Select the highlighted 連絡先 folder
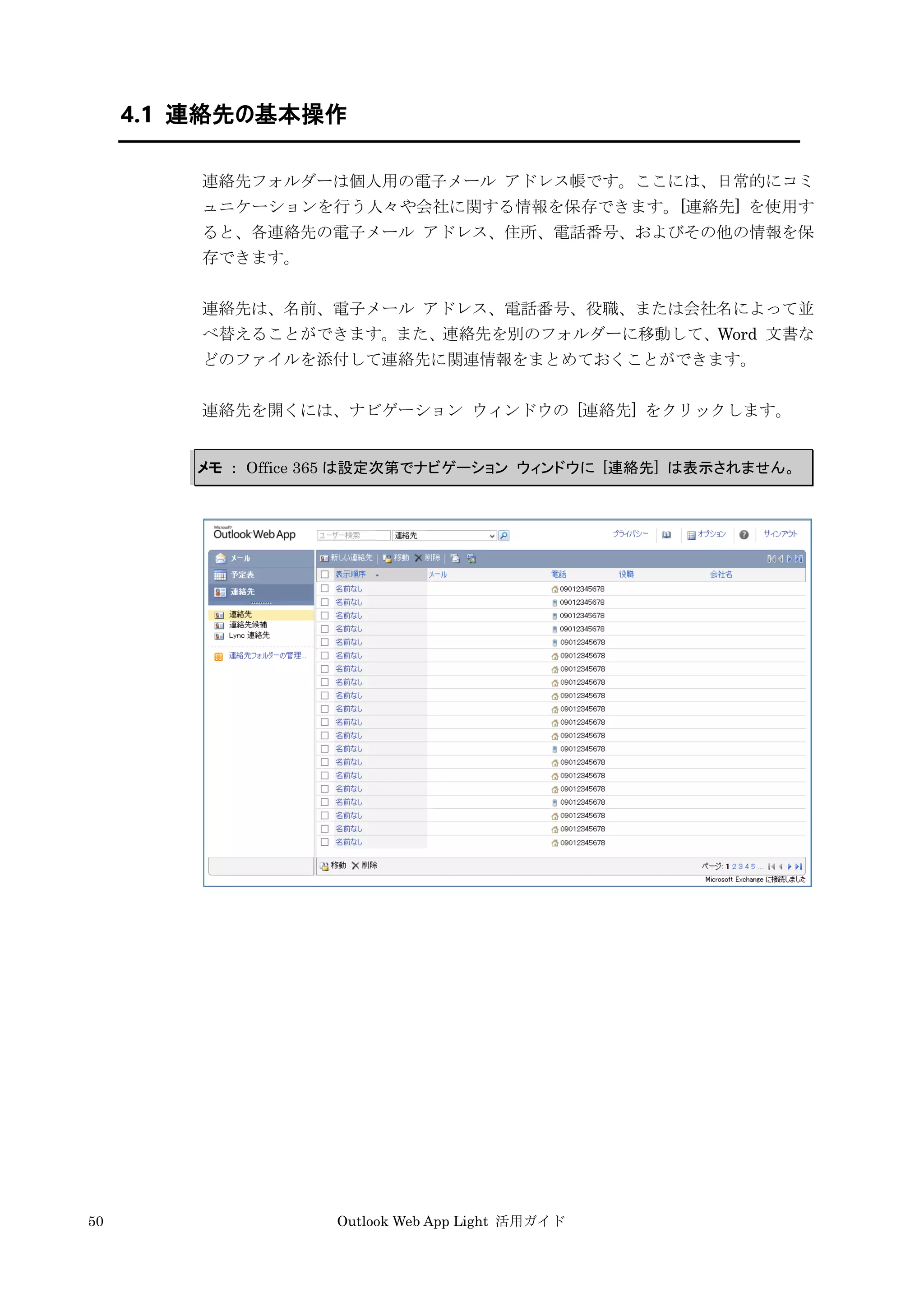Image resolution: width=924 pixels, height=1307 pixels. 261,615
